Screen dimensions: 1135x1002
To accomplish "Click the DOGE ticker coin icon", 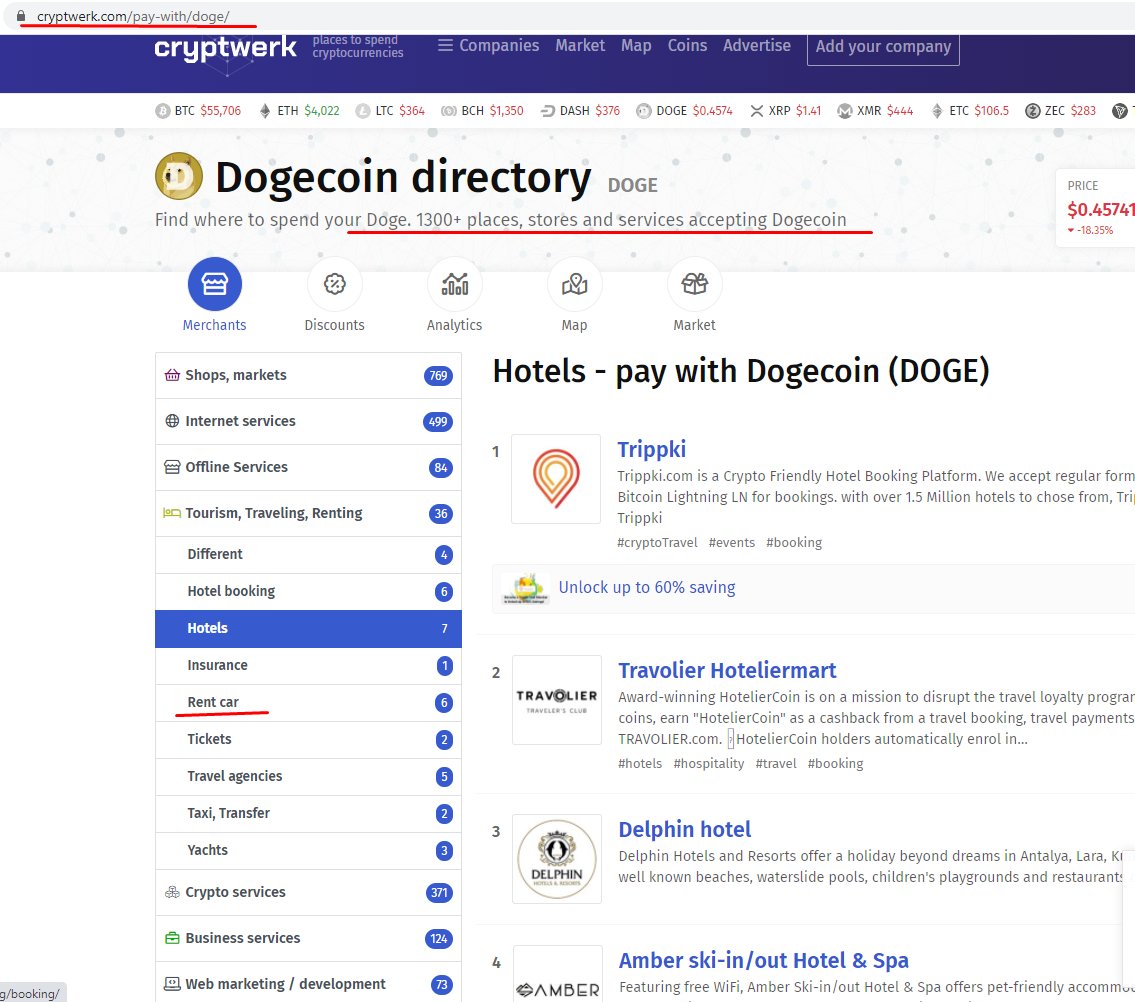I will (x=644, y=111).
